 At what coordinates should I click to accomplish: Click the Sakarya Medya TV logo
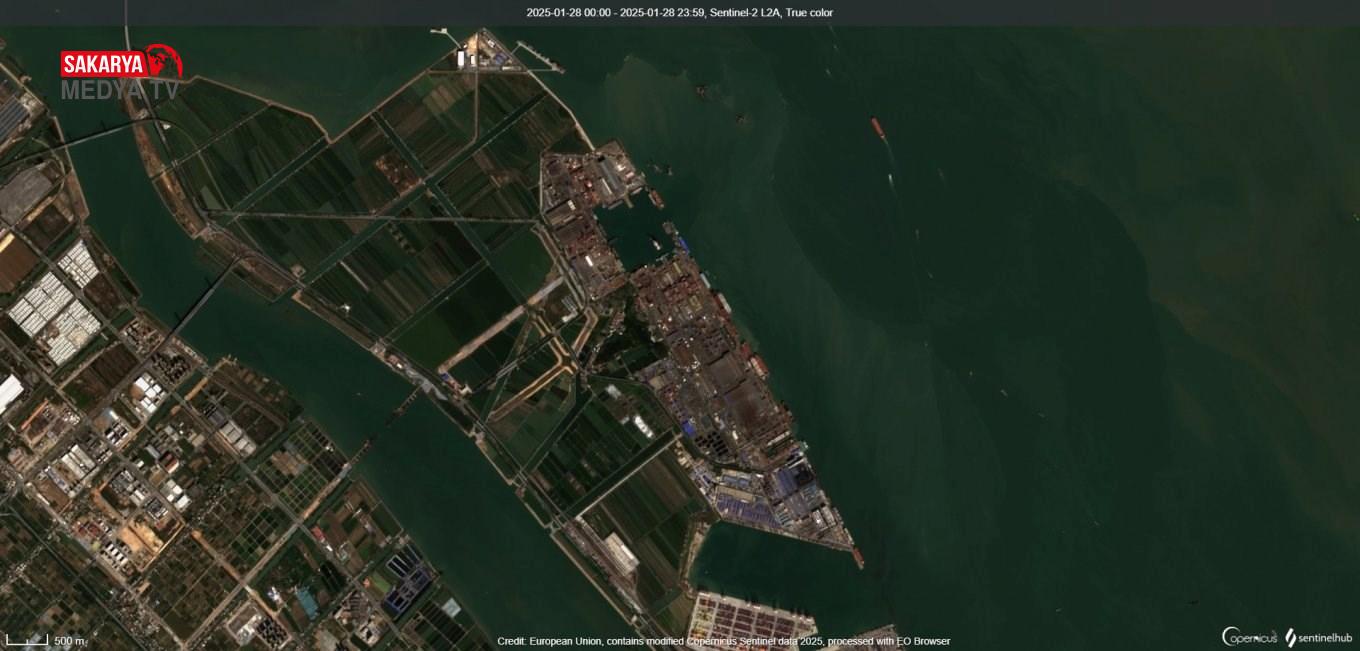120,74
